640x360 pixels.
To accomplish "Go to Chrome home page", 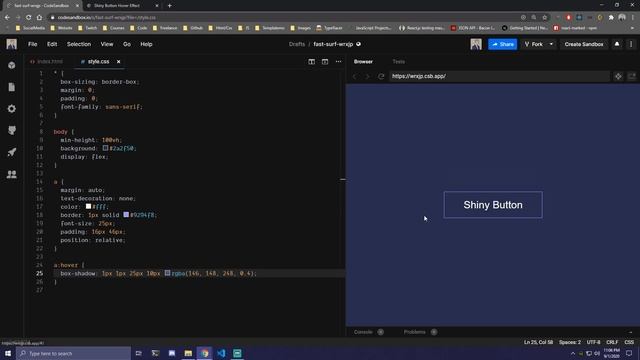I will 39,18.
